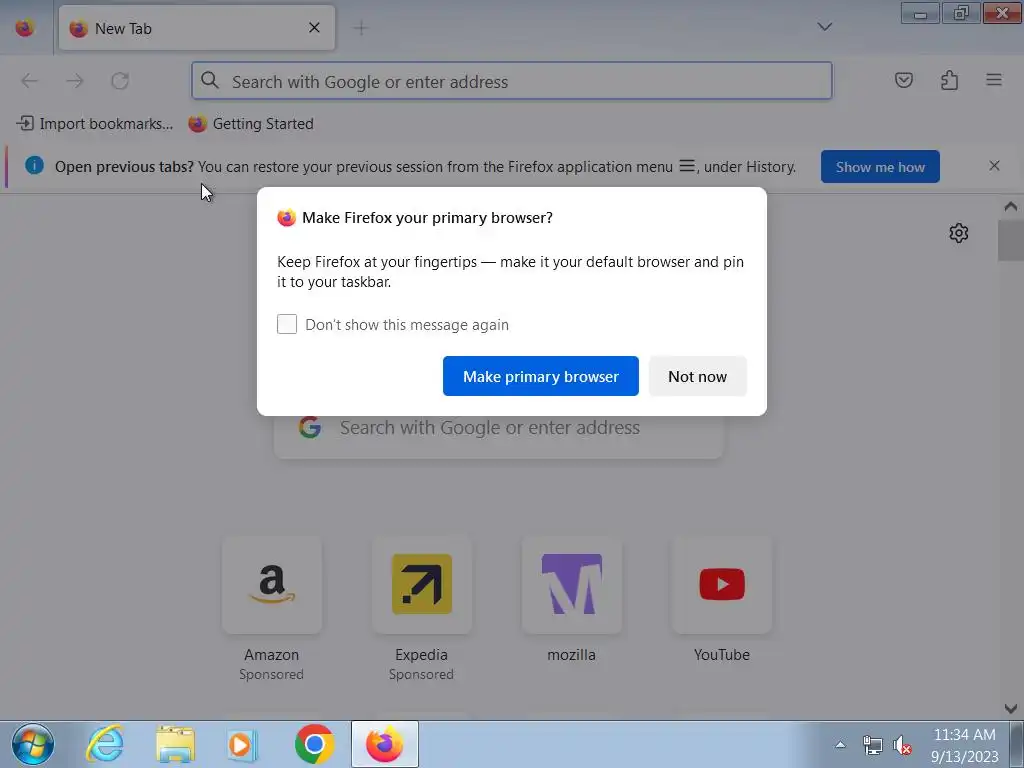
Task: Choose Not now in the dialog
Action: tap(697, 376)
